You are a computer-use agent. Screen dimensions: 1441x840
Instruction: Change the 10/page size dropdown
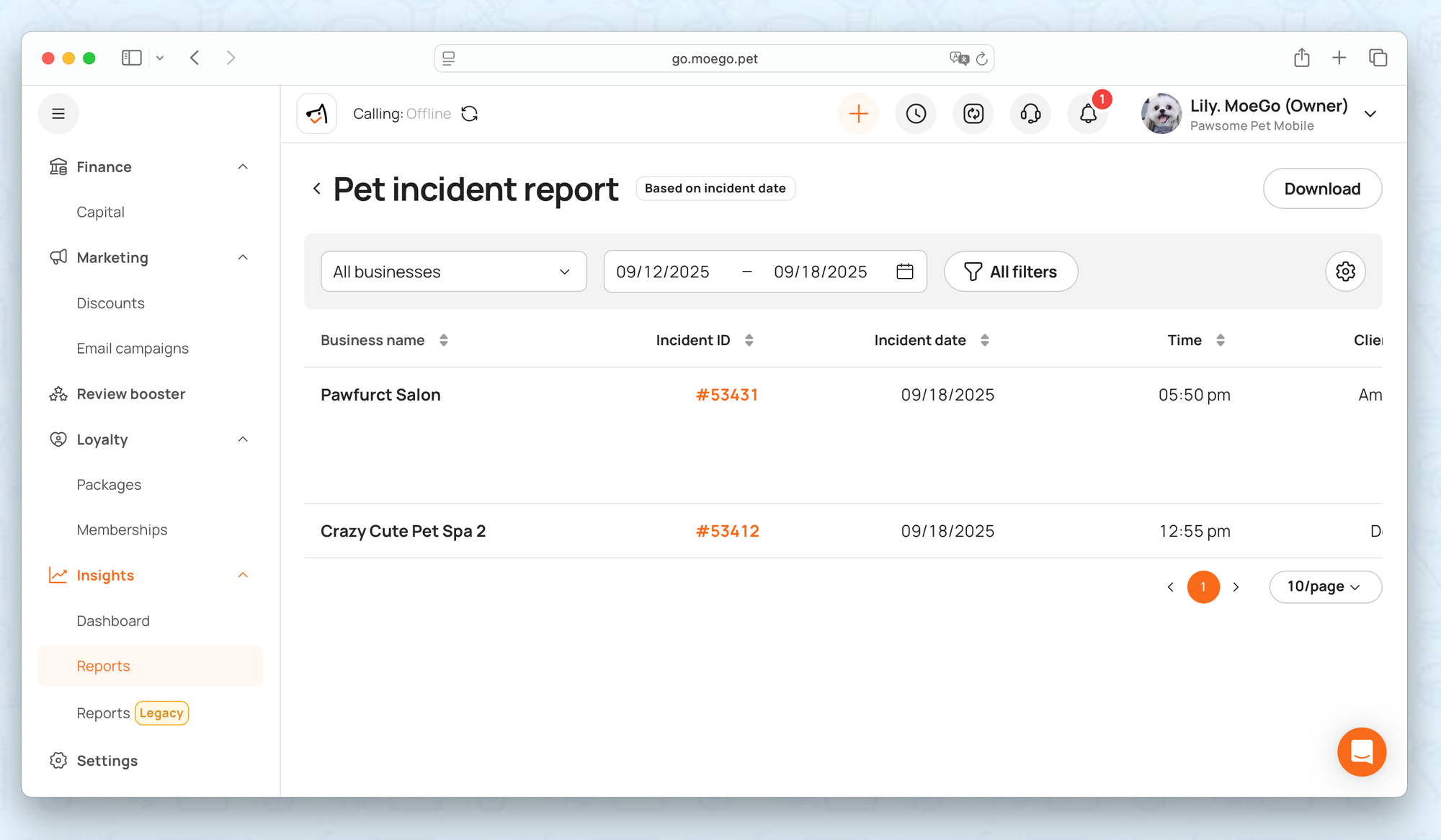click(1324, 586)
